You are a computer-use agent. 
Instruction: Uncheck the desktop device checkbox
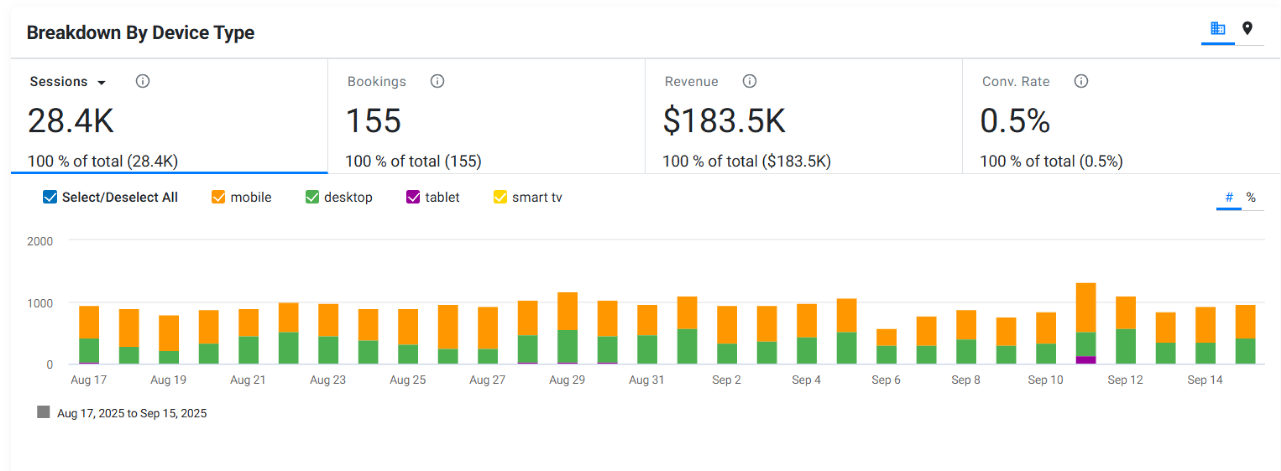pyautogui.click(x=312, y=197)
